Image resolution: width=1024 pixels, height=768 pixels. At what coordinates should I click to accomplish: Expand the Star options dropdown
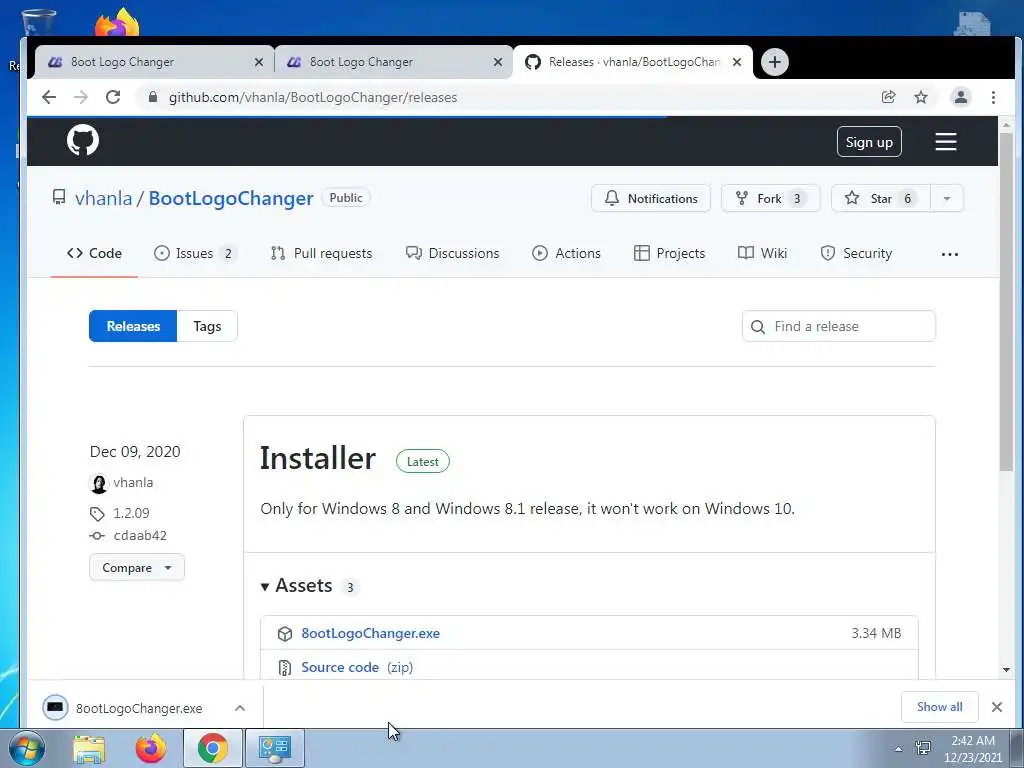click(x=946, y=199)
